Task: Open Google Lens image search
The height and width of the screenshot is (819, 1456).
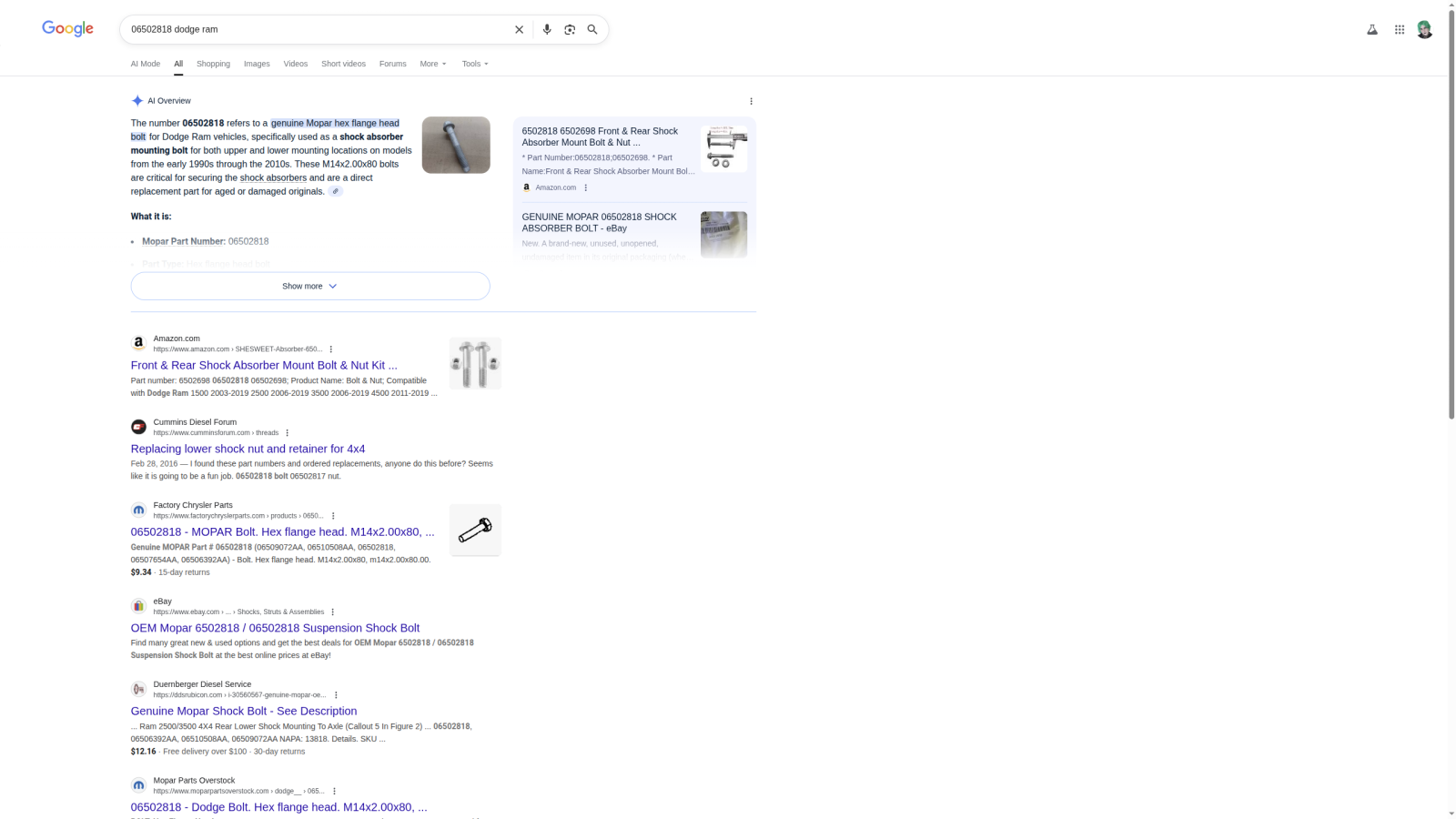Action: coord(570,29)
